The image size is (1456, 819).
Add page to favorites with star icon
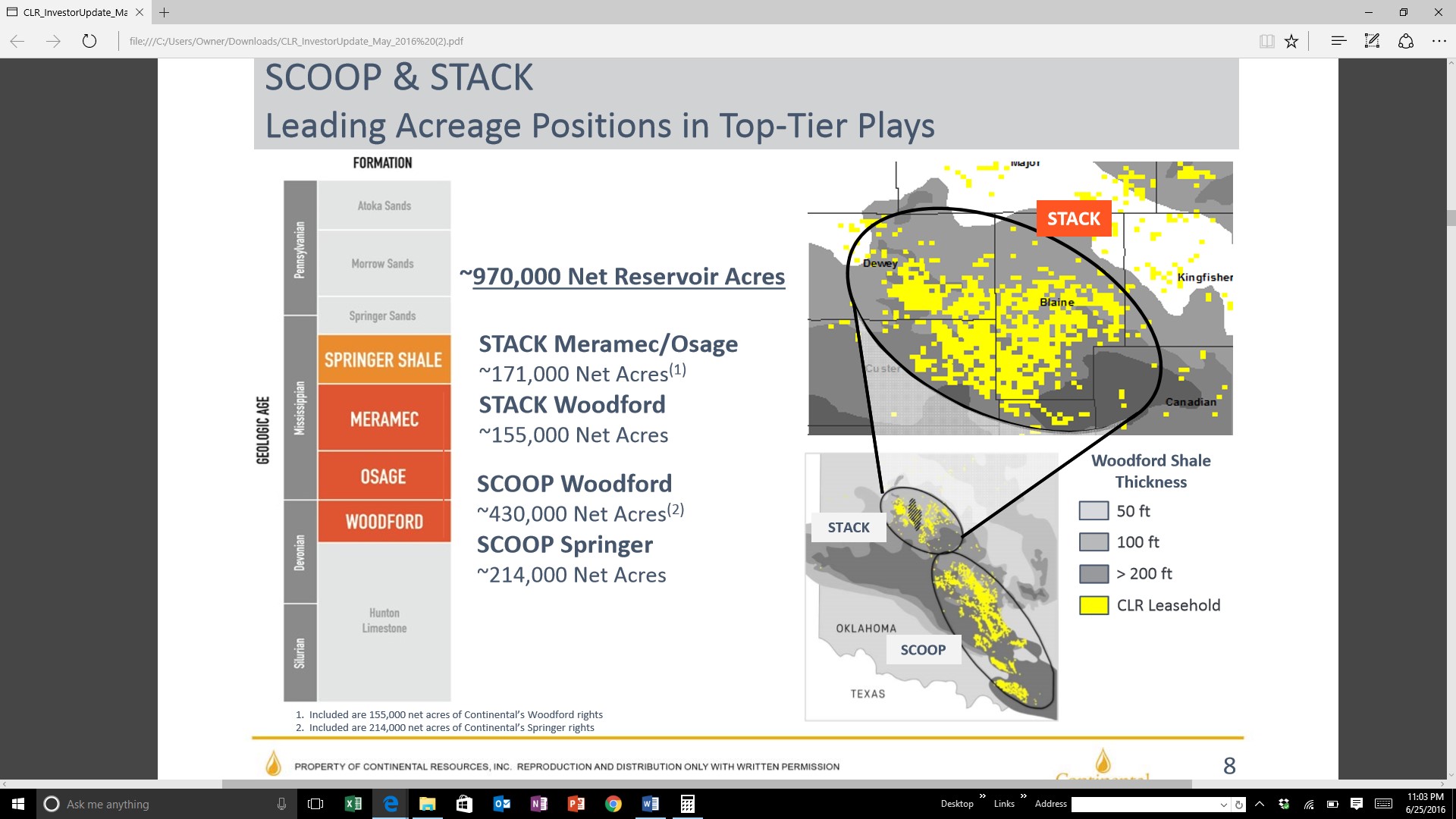tap(1291, 41)
